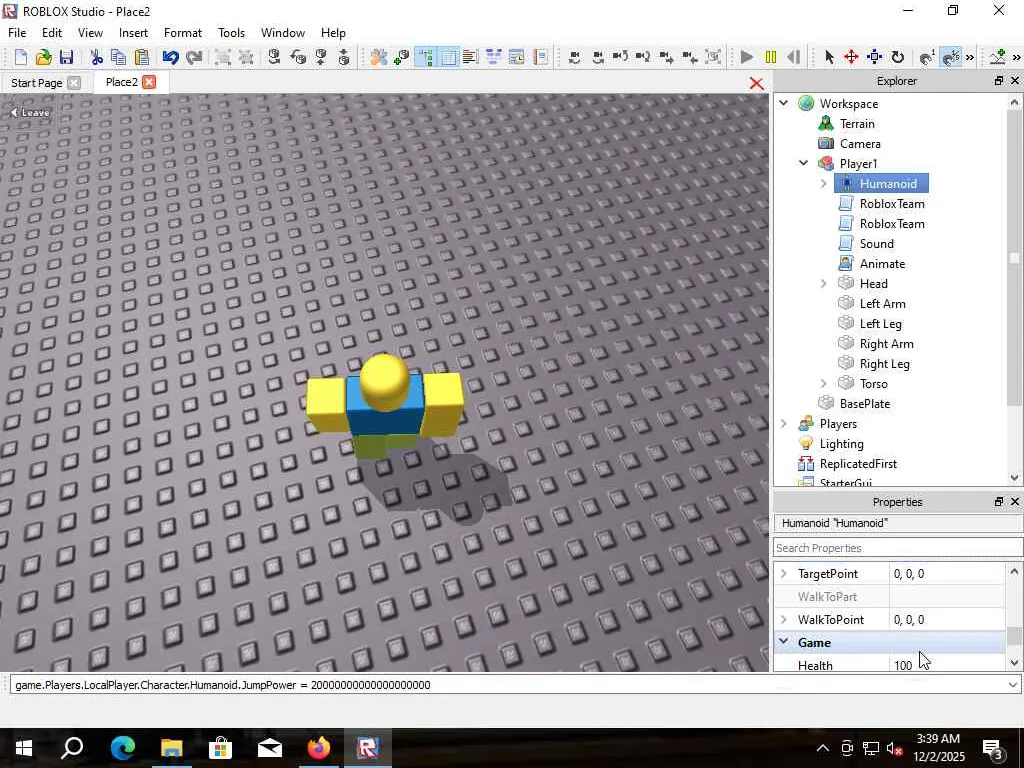Expand the Head node arrow
This screenshot has height=768, width=1024.
[824, 283]
